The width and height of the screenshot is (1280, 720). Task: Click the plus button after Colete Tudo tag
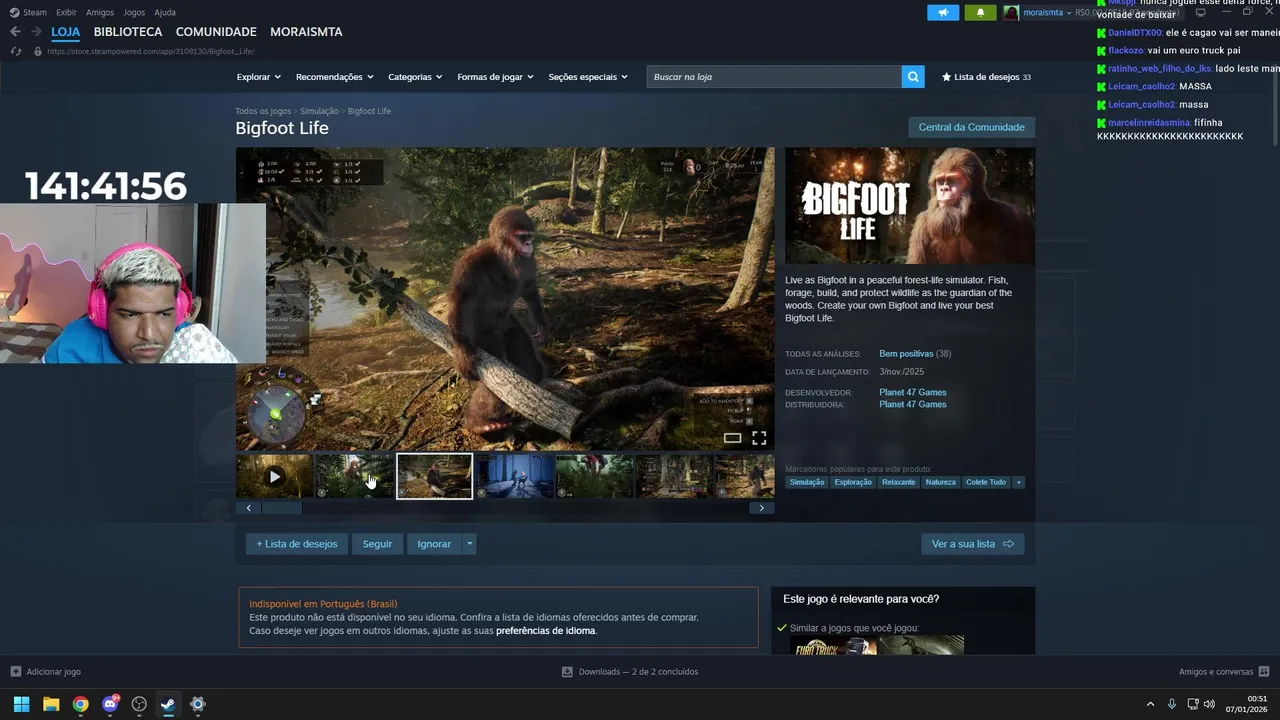(x=1019, y=482)
